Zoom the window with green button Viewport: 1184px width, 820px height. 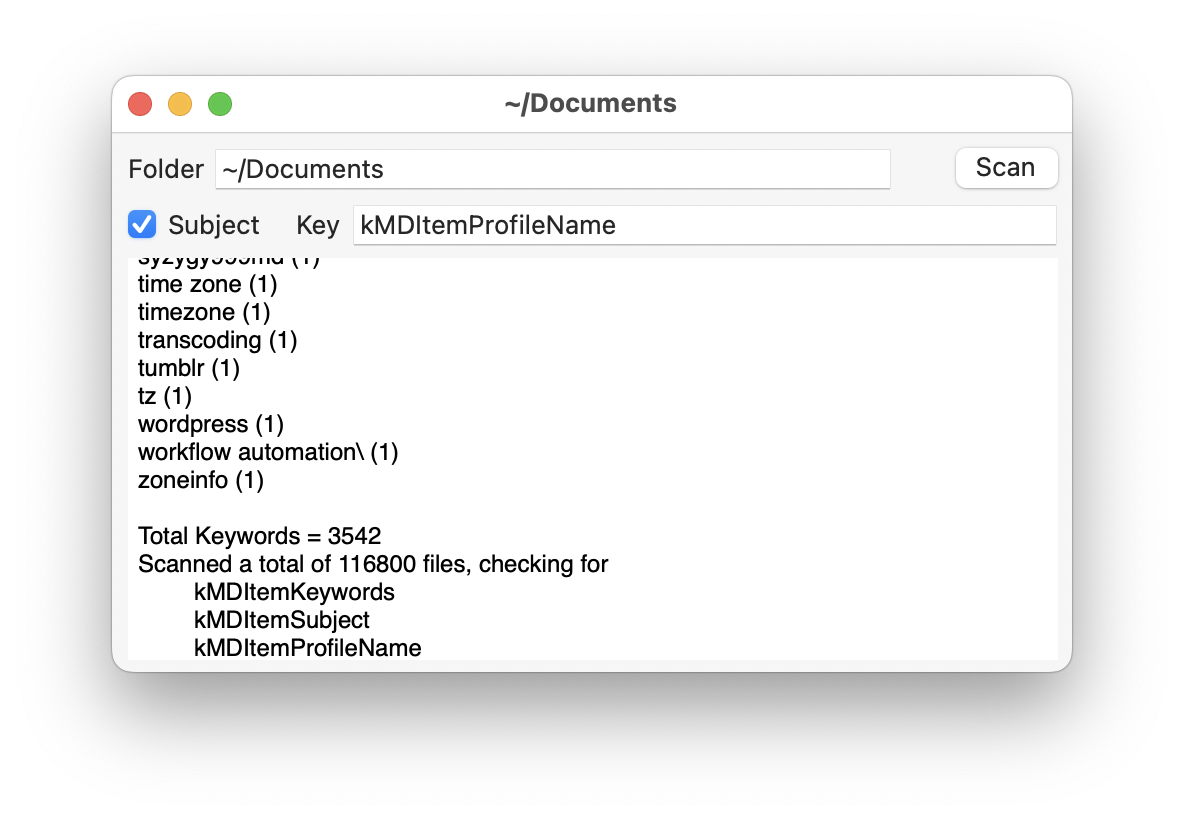(220, 103)
